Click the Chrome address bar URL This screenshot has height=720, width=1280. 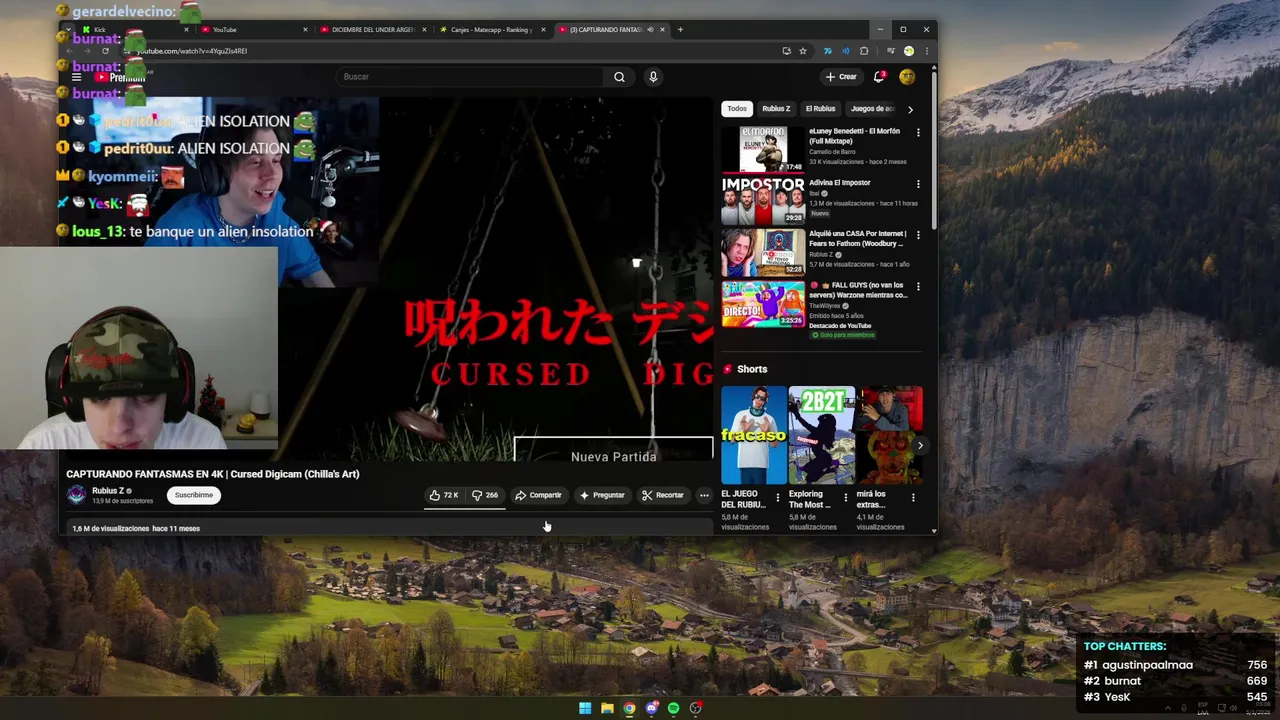[191, 51]
